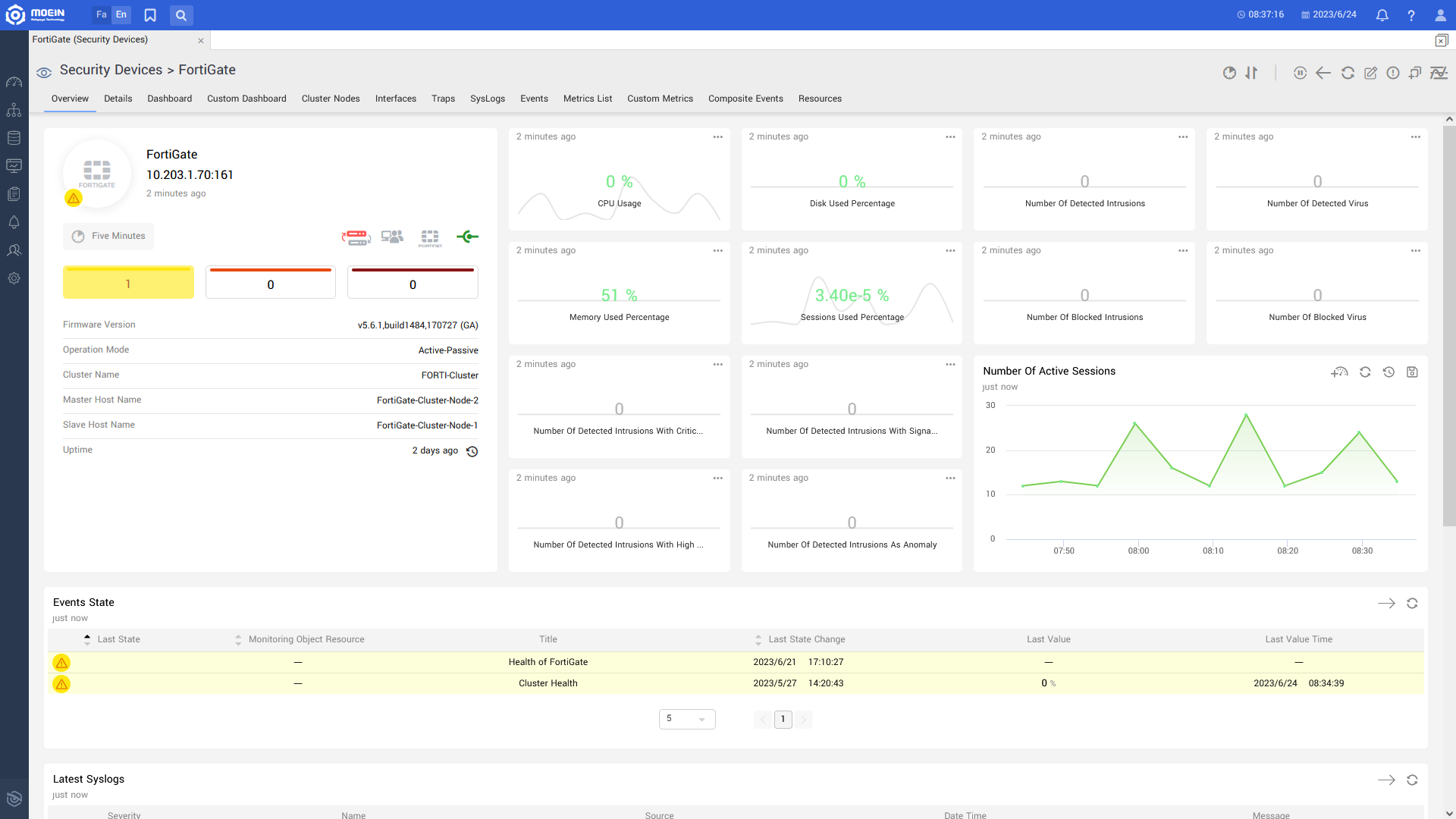
Task: Edit the device with the pencil icon
Action: tap(1370, 73)
